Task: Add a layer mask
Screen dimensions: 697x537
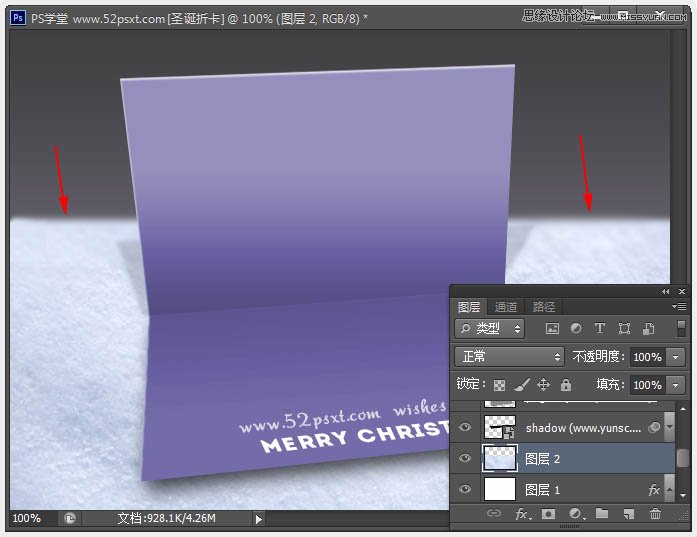Action: [x=548, y=514]
